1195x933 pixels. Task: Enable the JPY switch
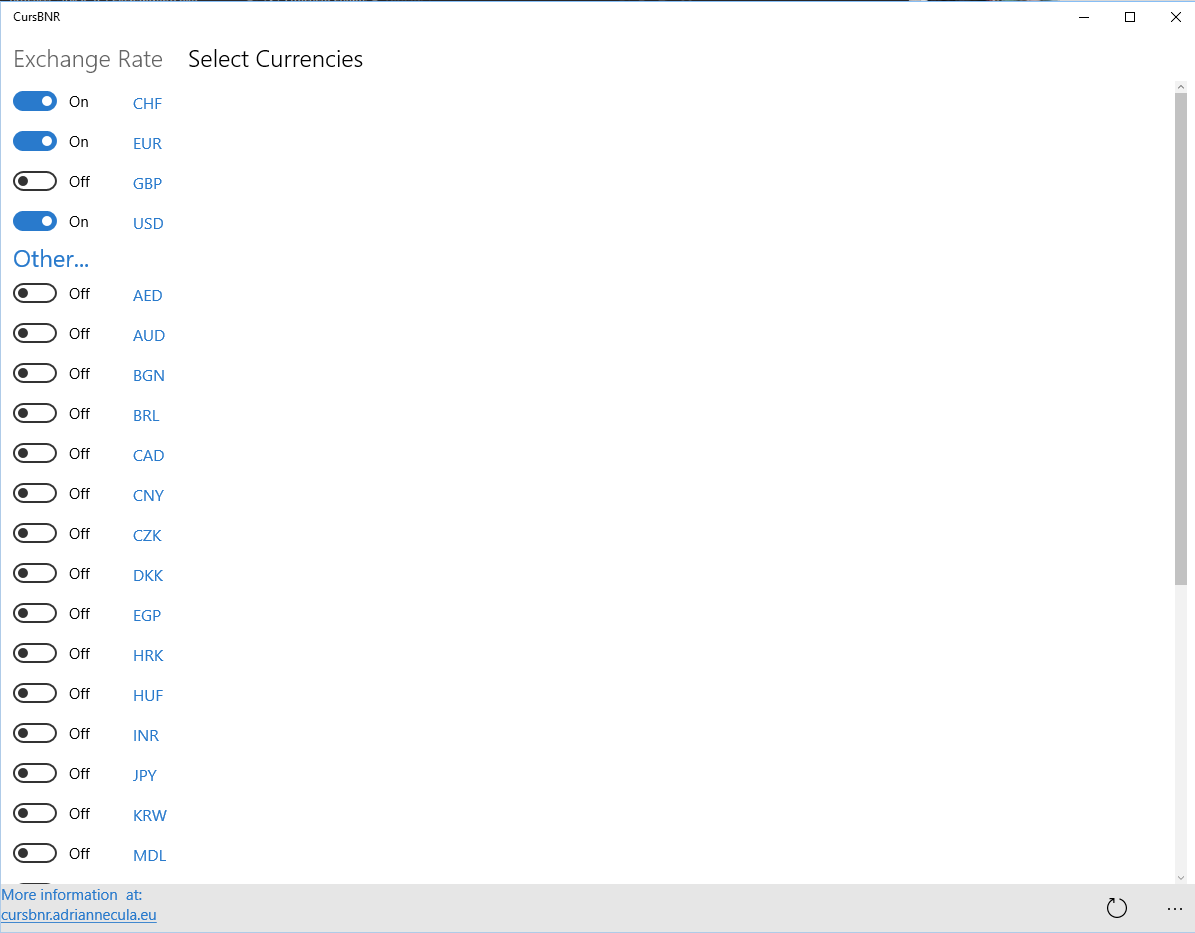tap(35, 773)
